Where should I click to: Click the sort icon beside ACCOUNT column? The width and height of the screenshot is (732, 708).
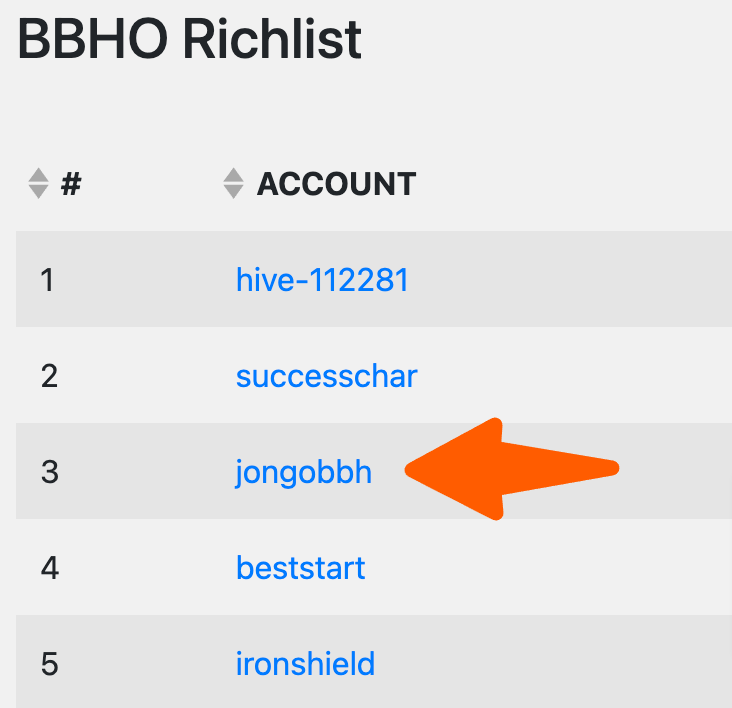point(233,183)
